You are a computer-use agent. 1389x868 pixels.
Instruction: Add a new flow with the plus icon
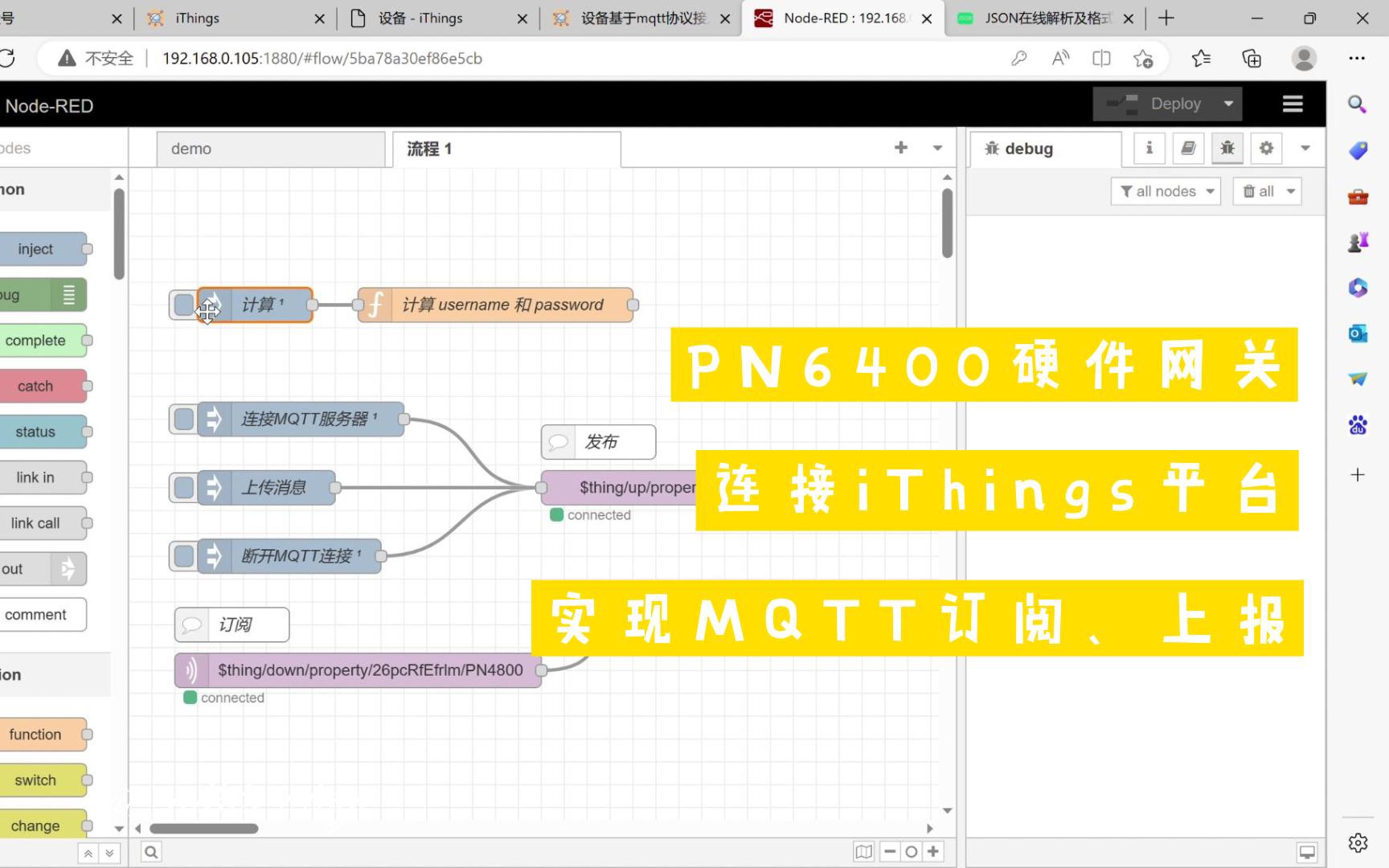pos(901,148)
